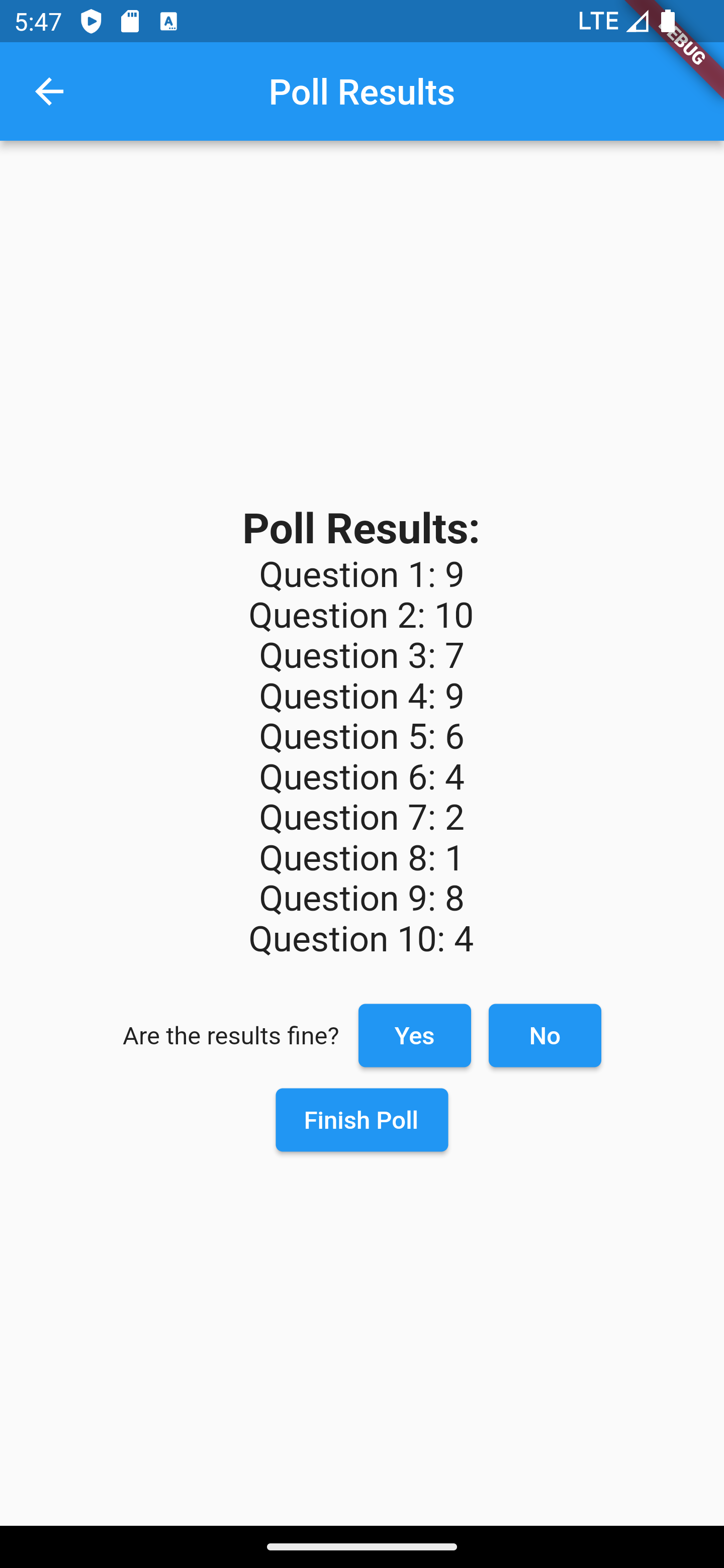This screenshot has width=724, height=1568.
Task: Tap the battery icon in status bar
Action: [668, 22]
